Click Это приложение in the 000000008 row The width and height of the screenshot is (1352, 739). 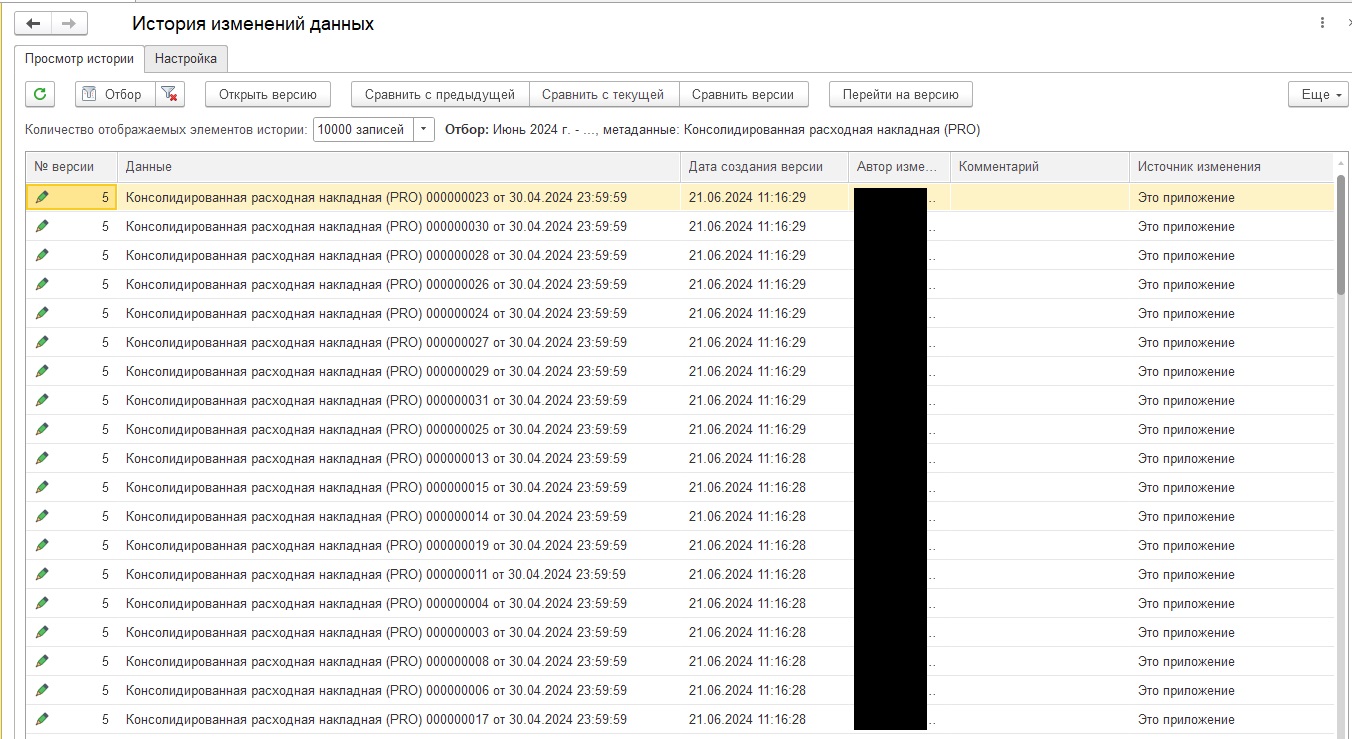click(x=1186, y=661)
